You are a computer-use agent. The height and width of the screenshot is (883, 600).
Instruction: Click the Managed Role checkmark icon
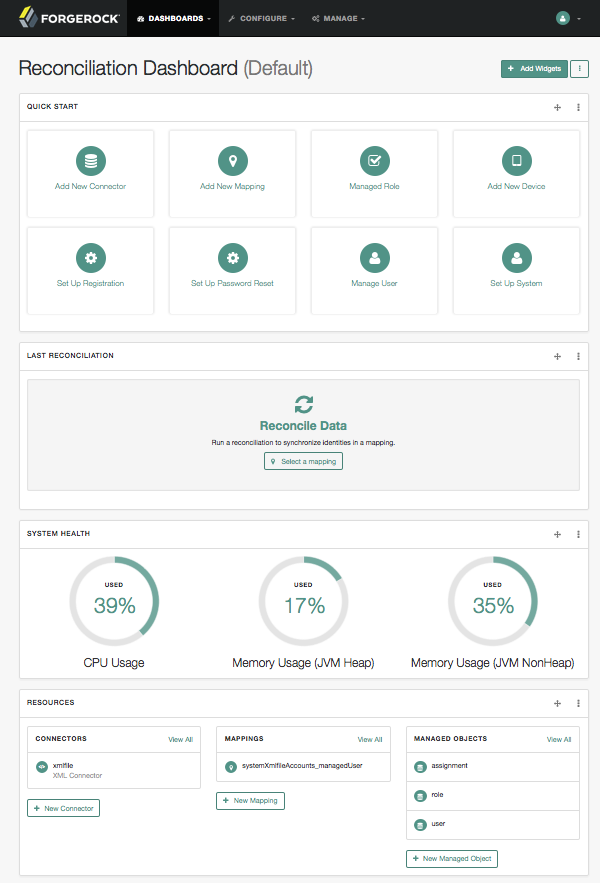tap(375, 161)
